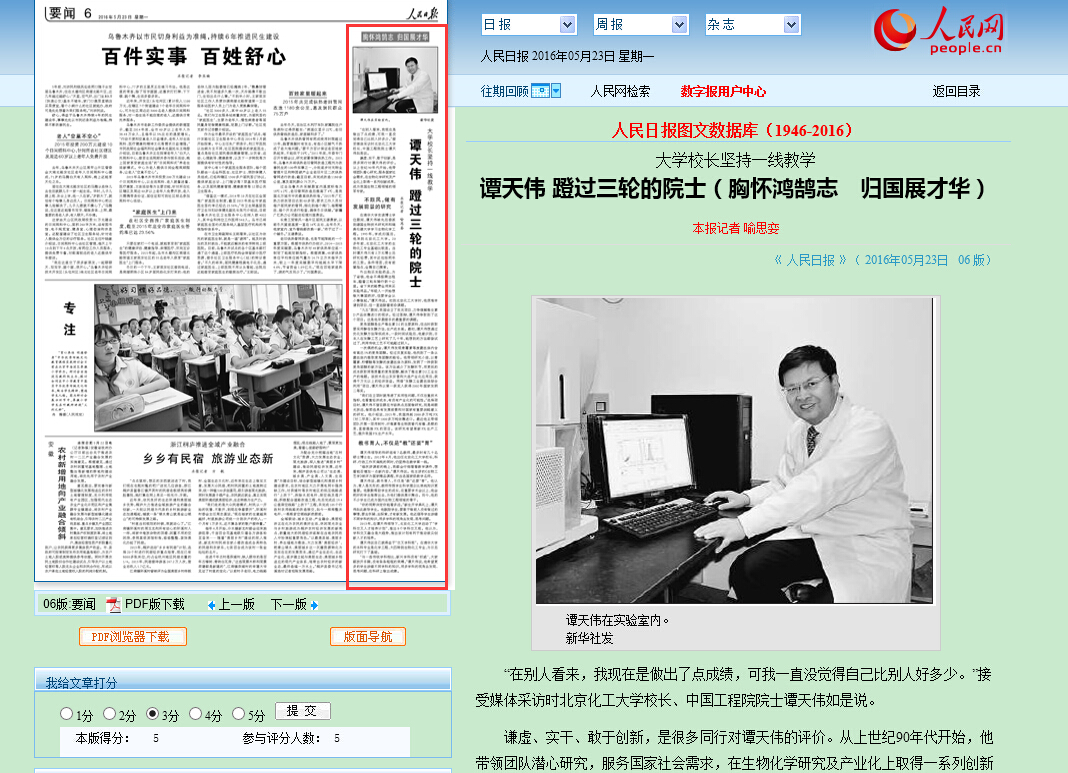Select the 1分 rating option
Viewport: 1068px width, 773px height.
67,714
